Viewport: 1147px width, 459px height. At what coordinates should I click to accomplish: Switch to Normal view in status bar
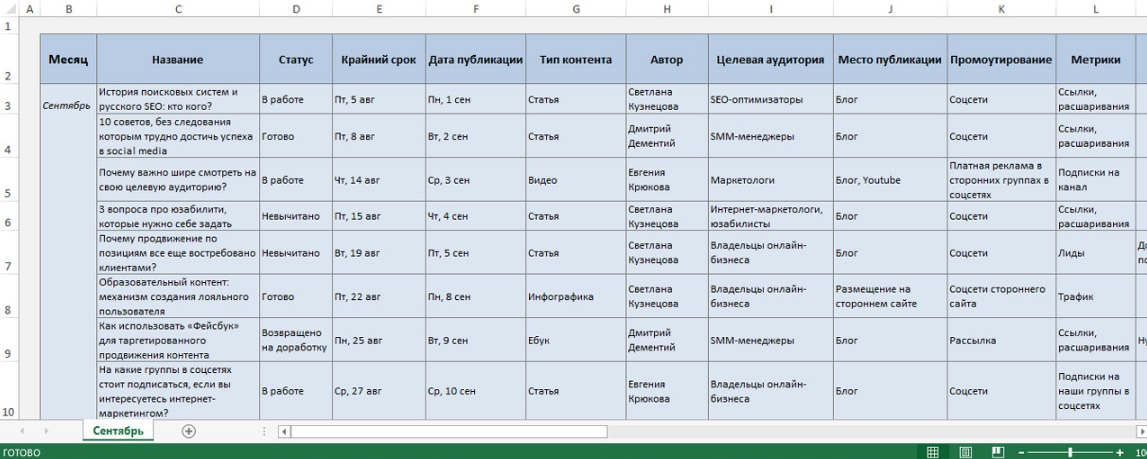(x=932, y=452)
